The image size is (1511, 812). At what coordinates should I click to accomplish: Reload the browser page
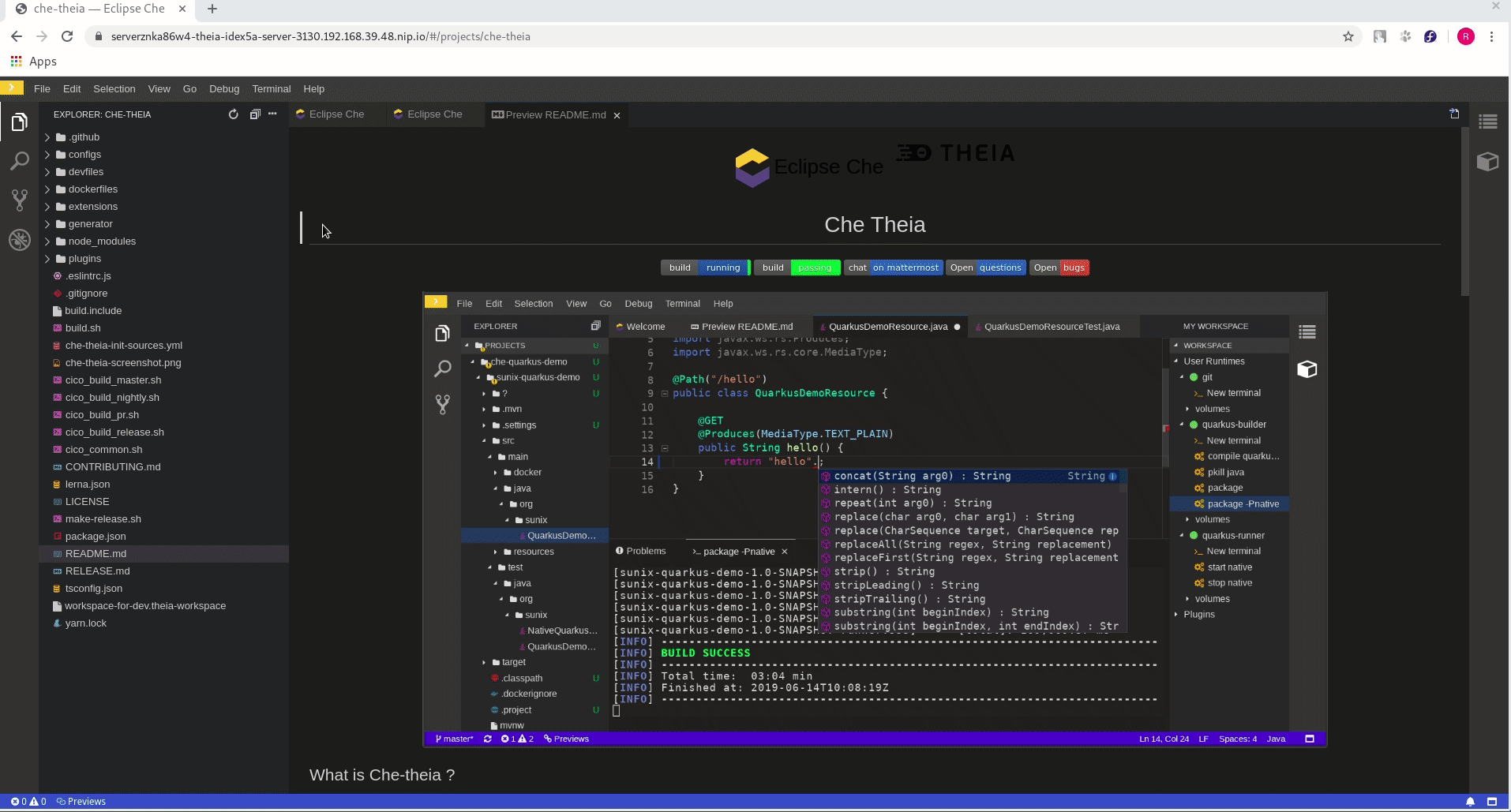[67, 36]
